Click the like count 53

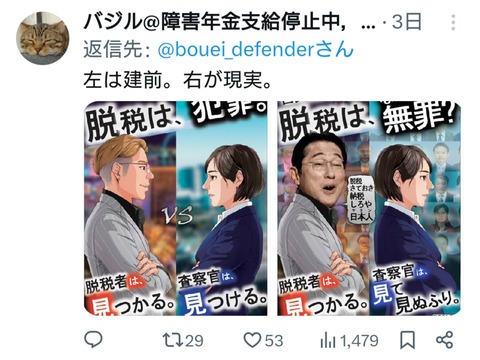coord(274,341)
